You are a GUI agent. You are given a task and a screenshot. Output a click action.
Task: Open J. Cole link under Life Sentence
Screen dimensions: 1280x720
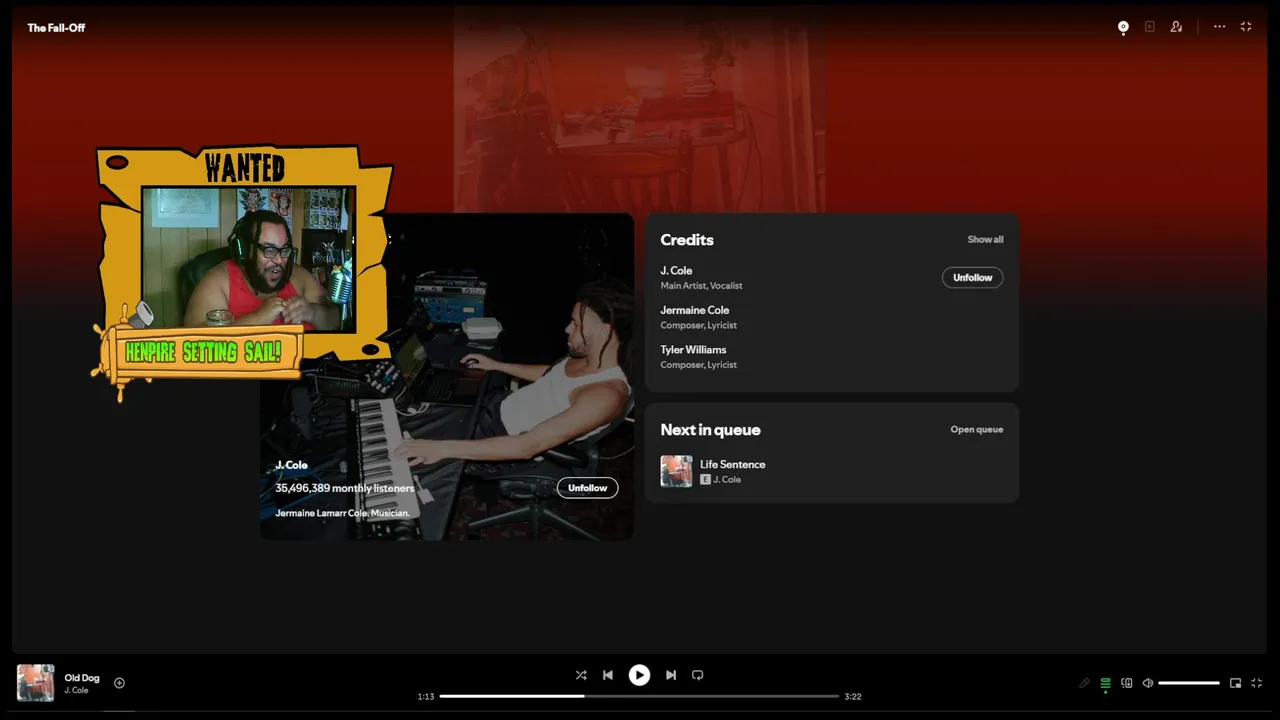[x=727, y=479]
